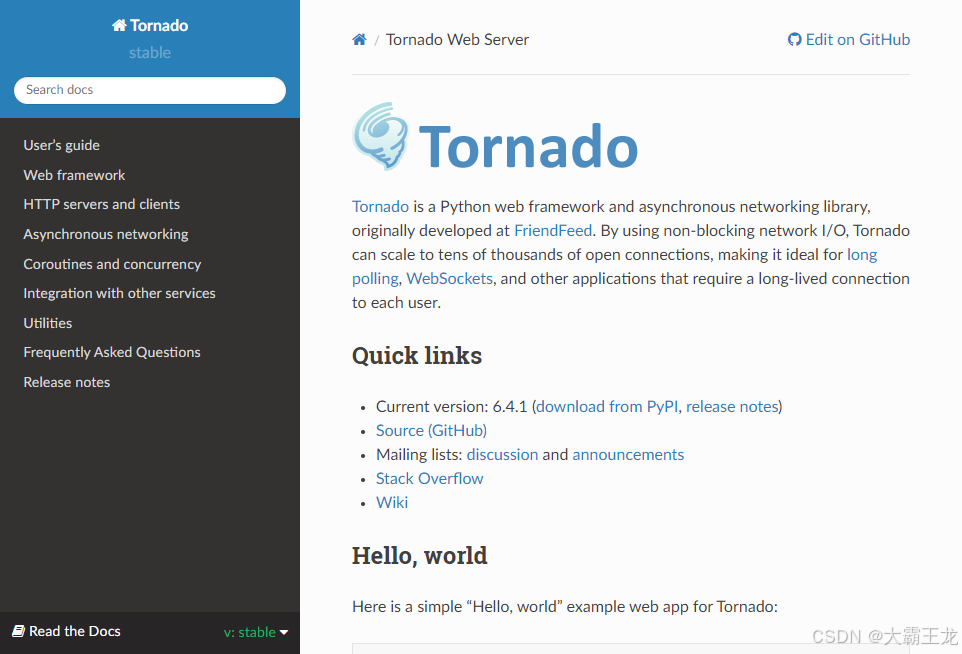Click the Tornado logo image
Viewport: 962px width, 654px height.
(x=495, y=137)
